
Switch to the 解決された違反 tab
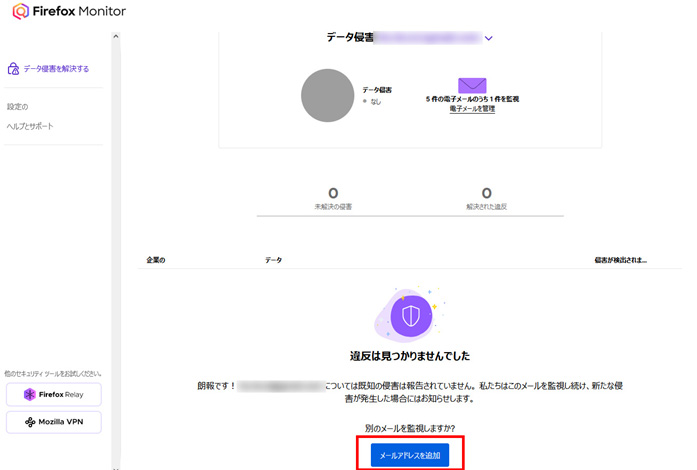click(x=486, y=198)
